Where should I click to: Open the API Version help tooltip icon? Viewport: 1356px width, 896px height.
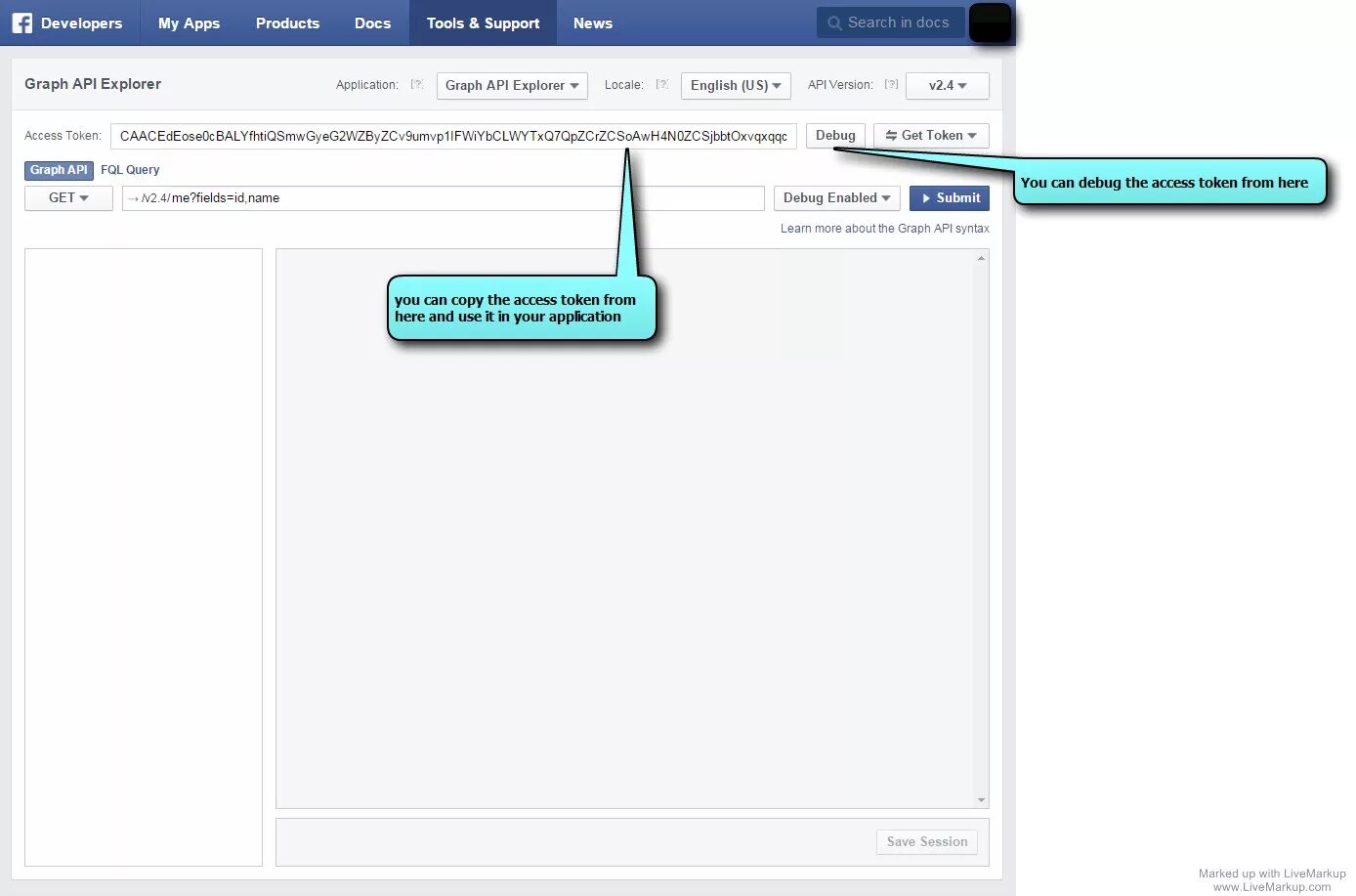891,85
